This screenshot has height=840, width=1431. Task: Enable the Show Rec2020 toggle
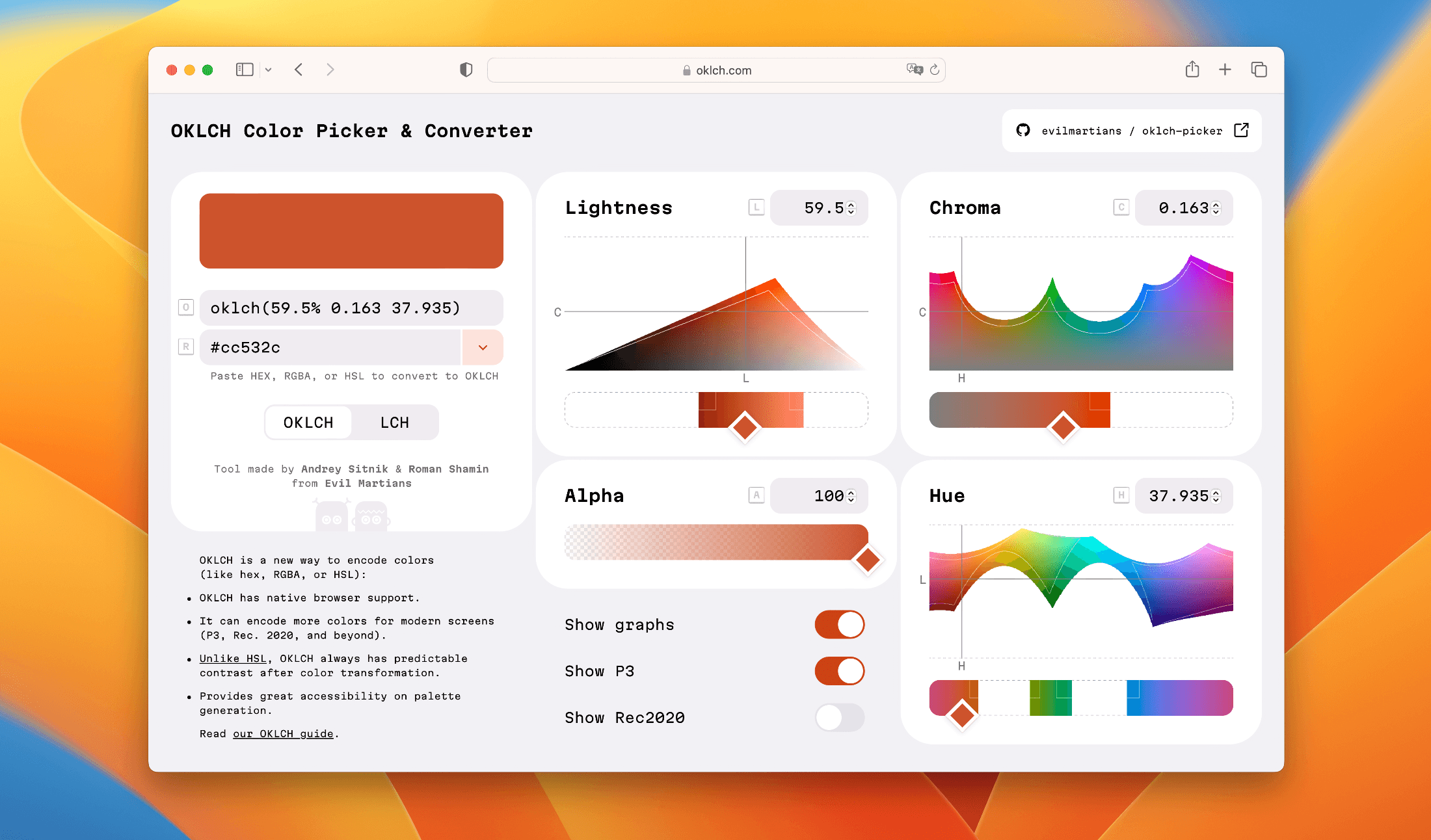(839, 718)
